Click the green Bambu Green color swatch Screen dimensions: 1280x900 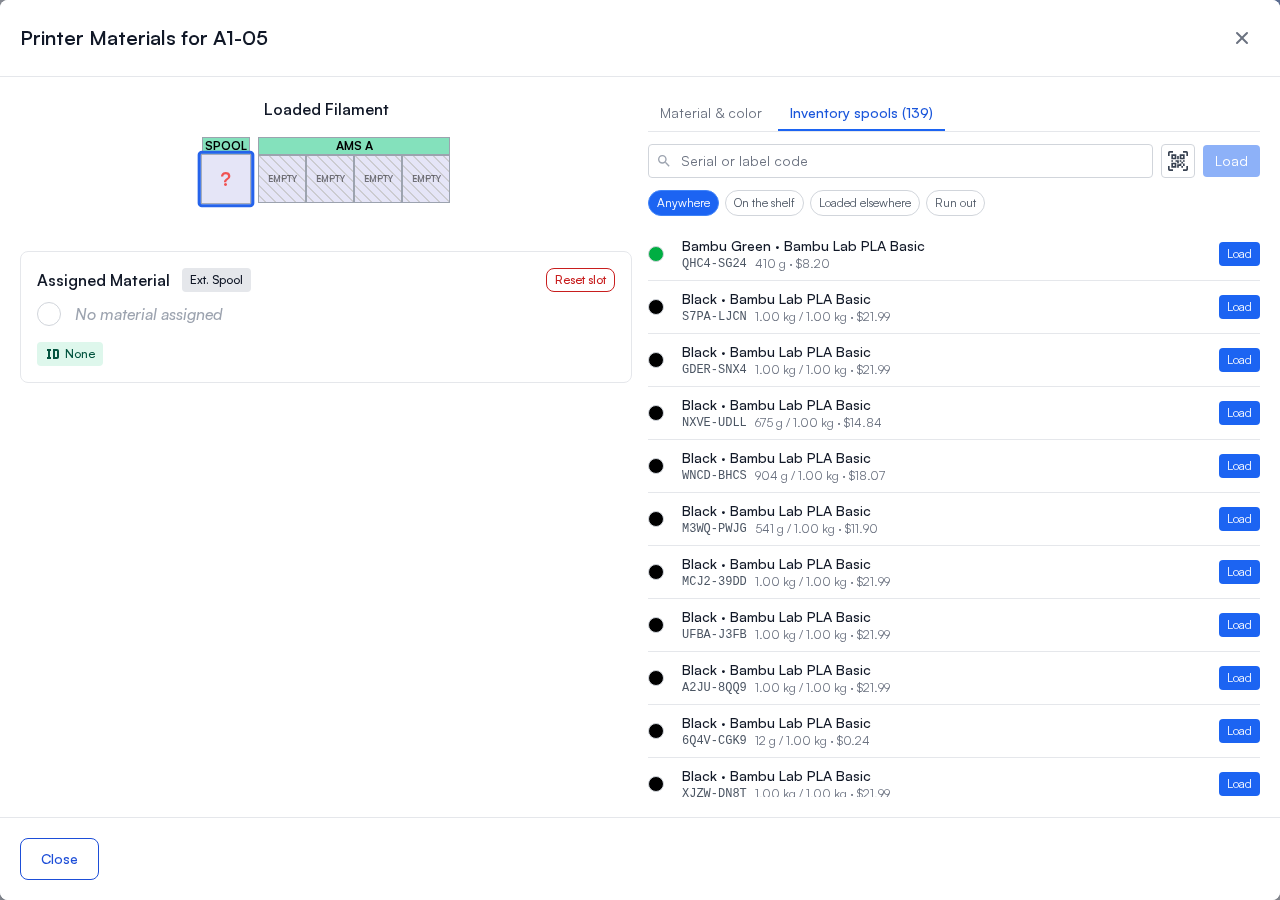pos(656,254)
